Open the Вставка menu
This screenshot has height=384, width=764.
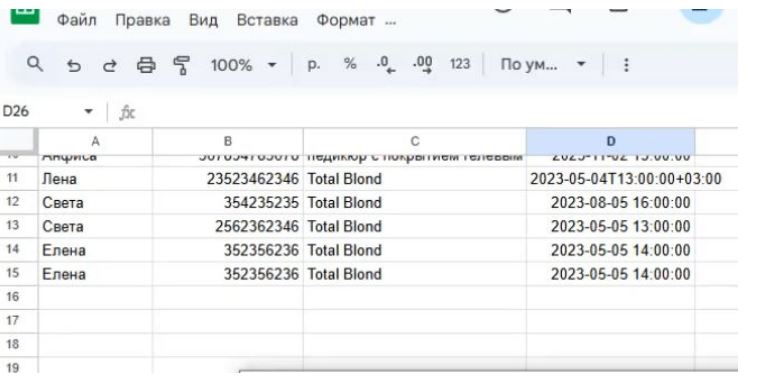click(267, 20)
